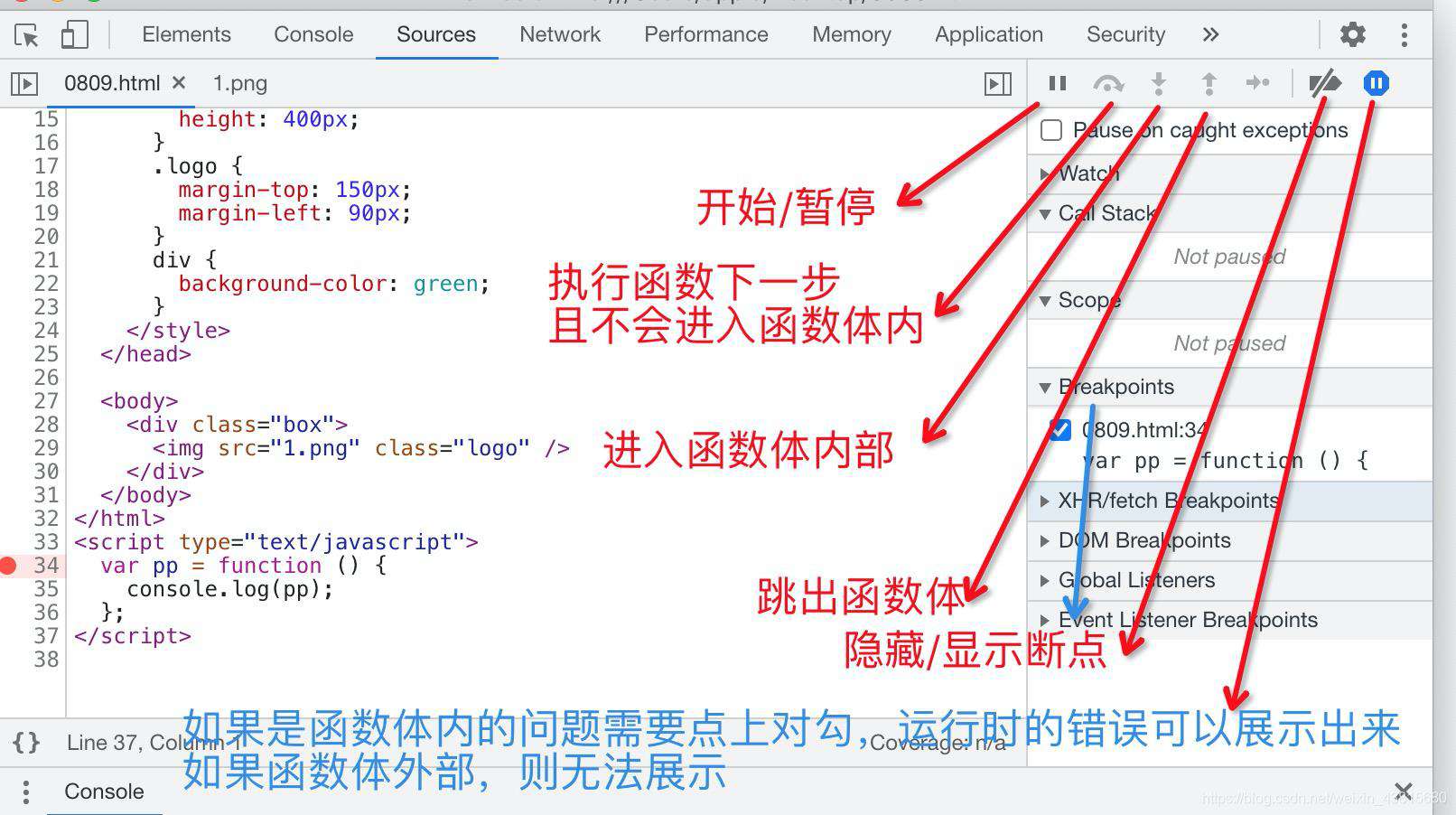1456x815 pixels.
Task: Close the Console drawer
Action: point(1403,792)
